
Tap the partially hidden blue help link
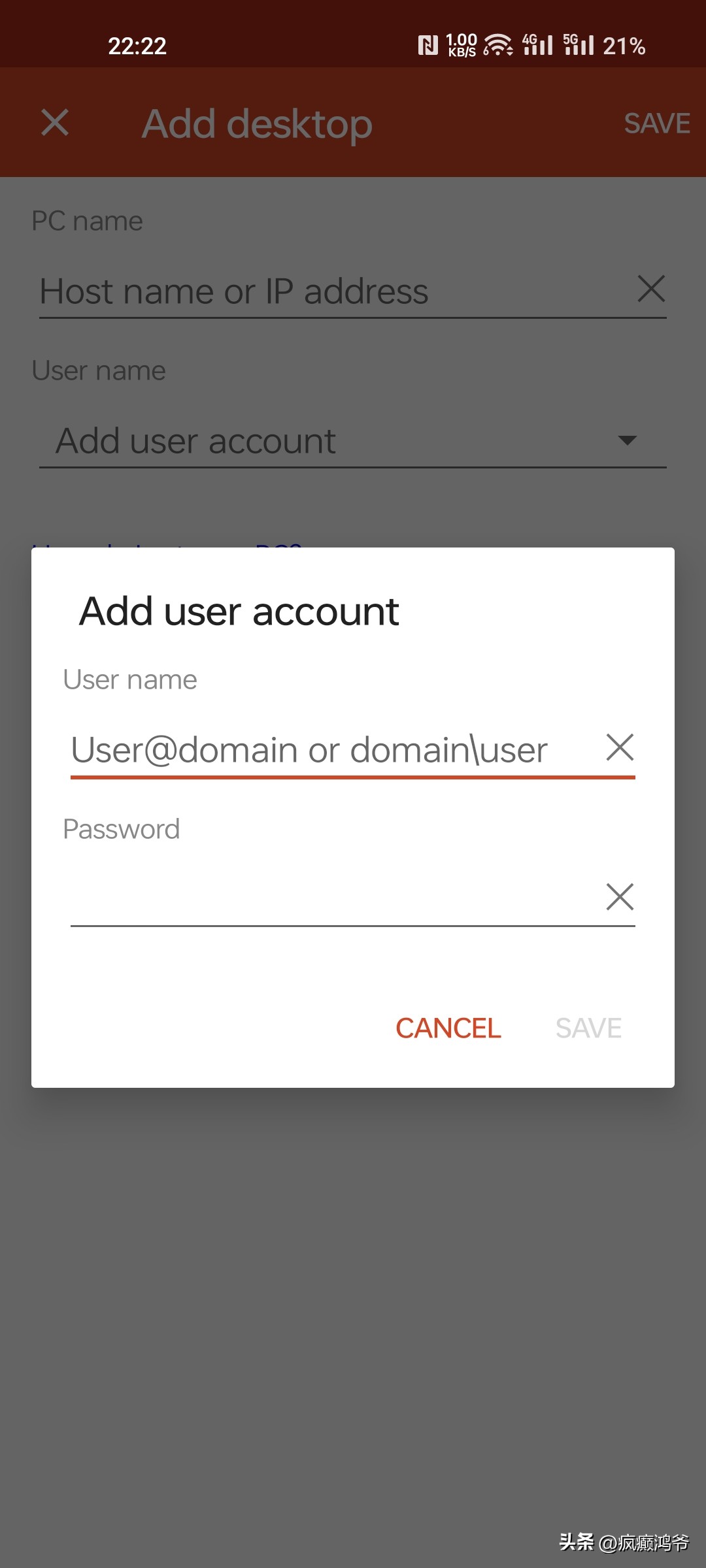[167, 544]
